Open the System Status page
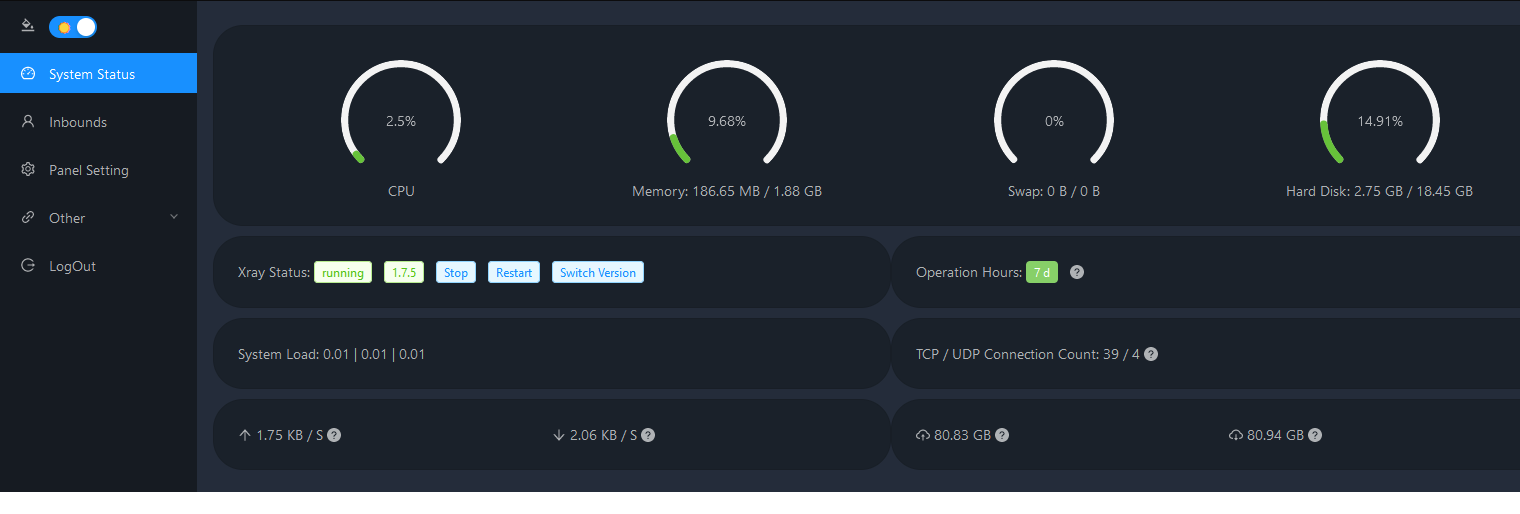This screenshot has height=514, width=1520. tap(92, 74)
